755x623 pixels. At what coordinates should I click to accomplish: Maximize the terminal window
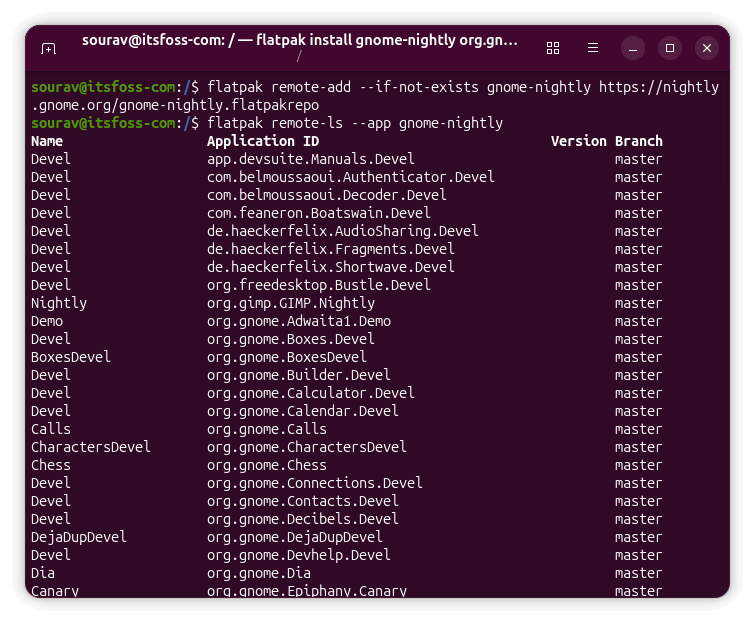click(x=670, y=48)
